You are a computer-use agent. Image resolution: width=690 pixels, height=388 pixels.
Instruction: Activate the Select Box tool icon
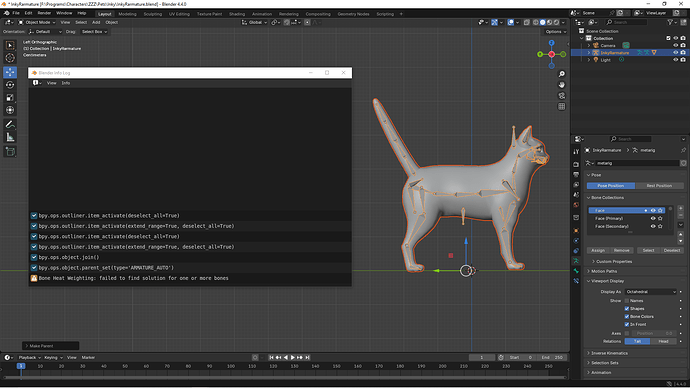click(x=10, y=45)
